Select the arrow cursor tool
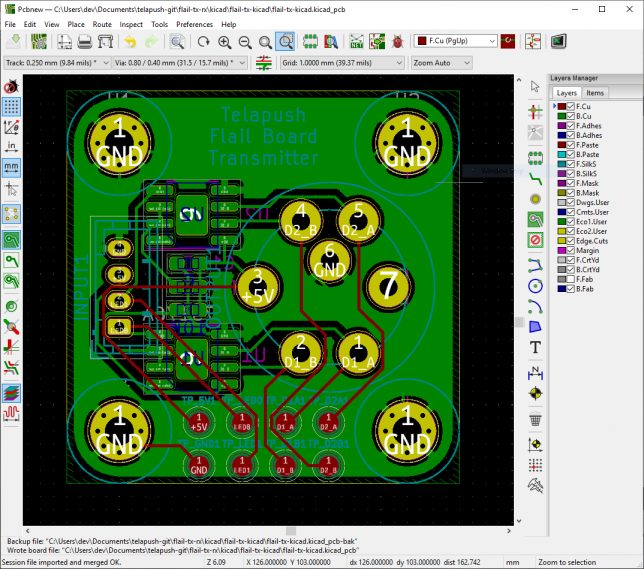Screen dimensions: 644x569 (535, 87)
